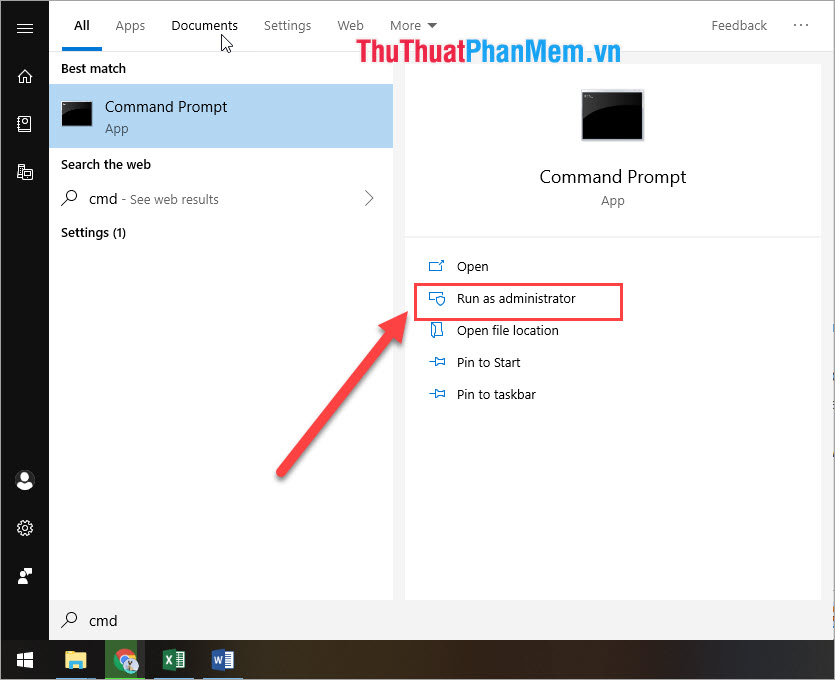Click the Home icon in search sidebar
This screenshot has height=680, width=835.
[x=24, y=76]
